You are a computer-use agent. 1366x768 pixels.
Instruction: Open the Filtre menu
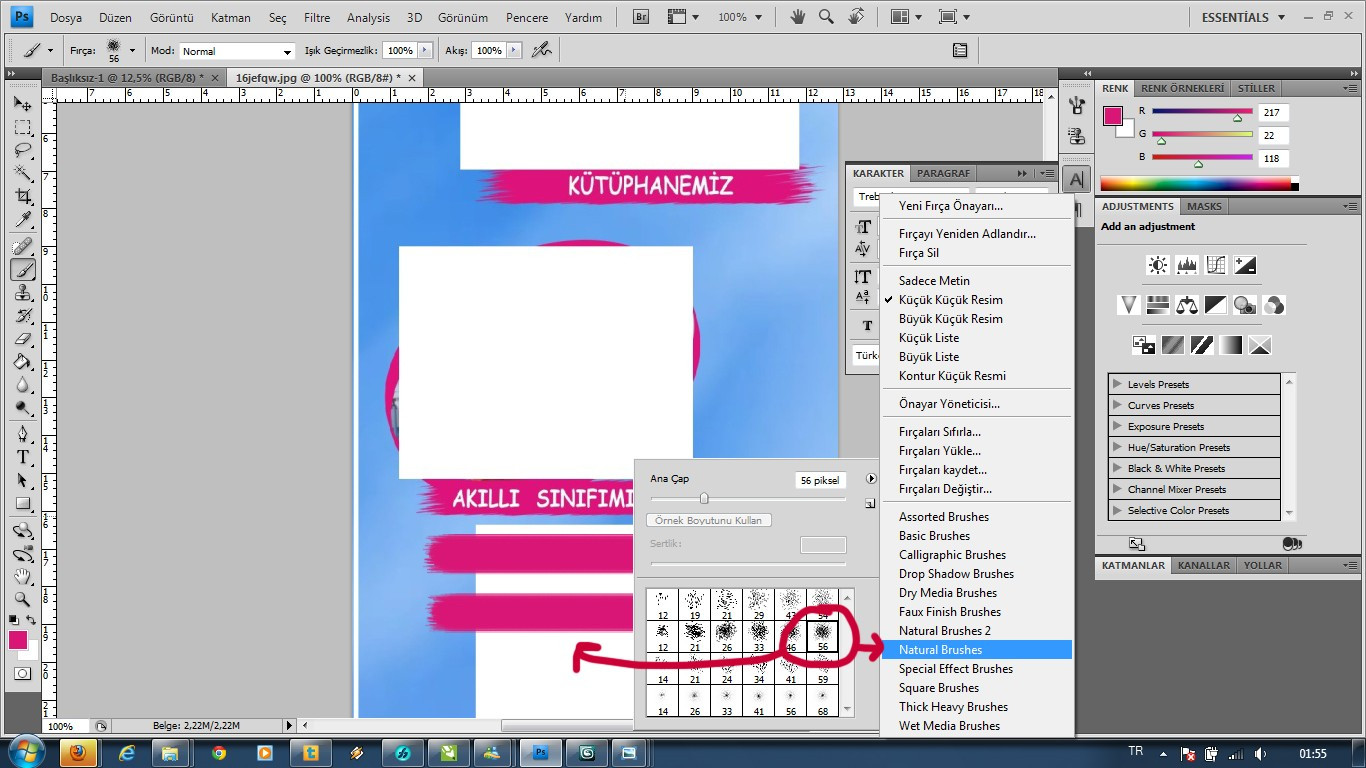317,18
